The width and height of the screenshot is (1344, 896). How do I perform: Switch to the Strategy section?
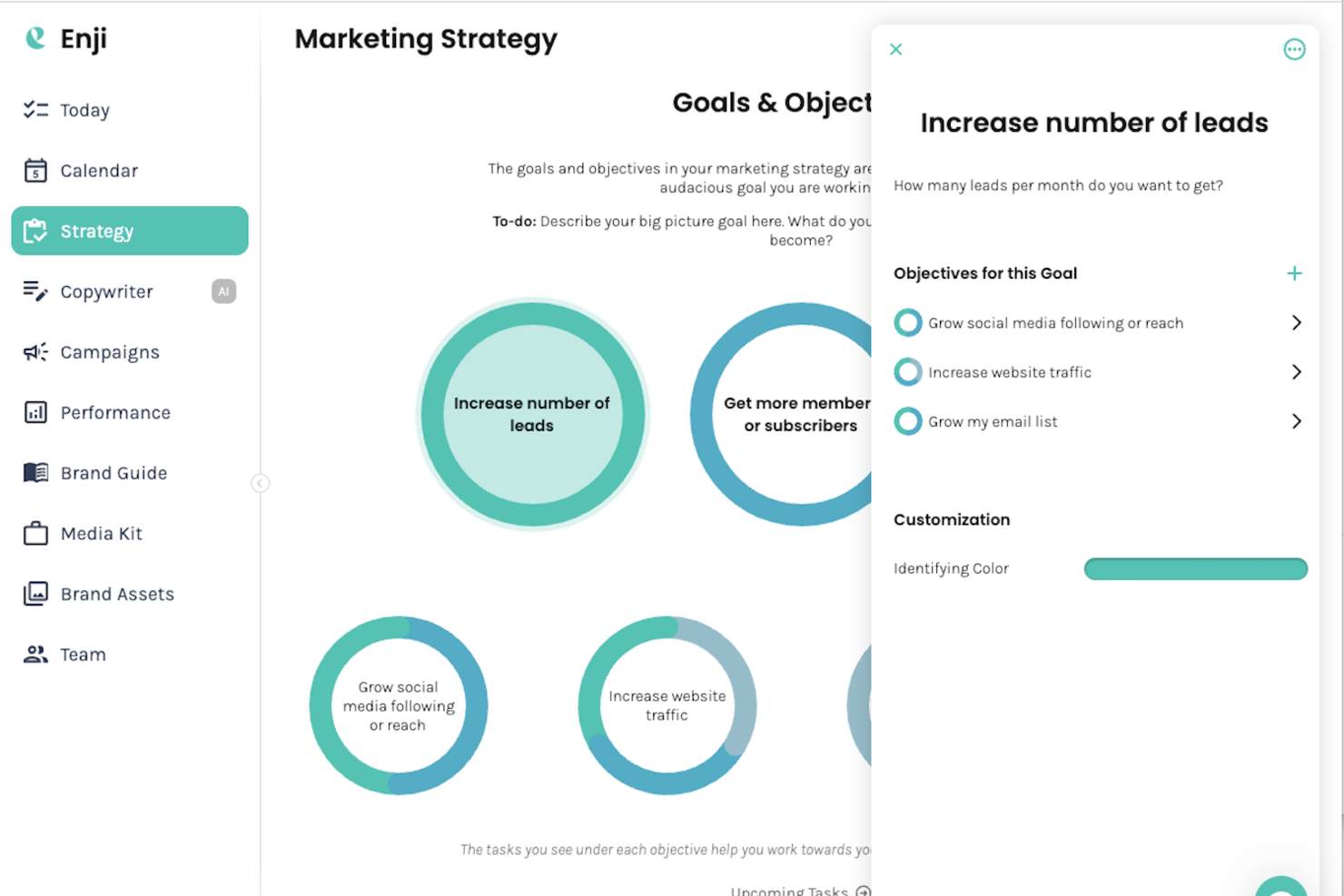(x=96, y=231)
